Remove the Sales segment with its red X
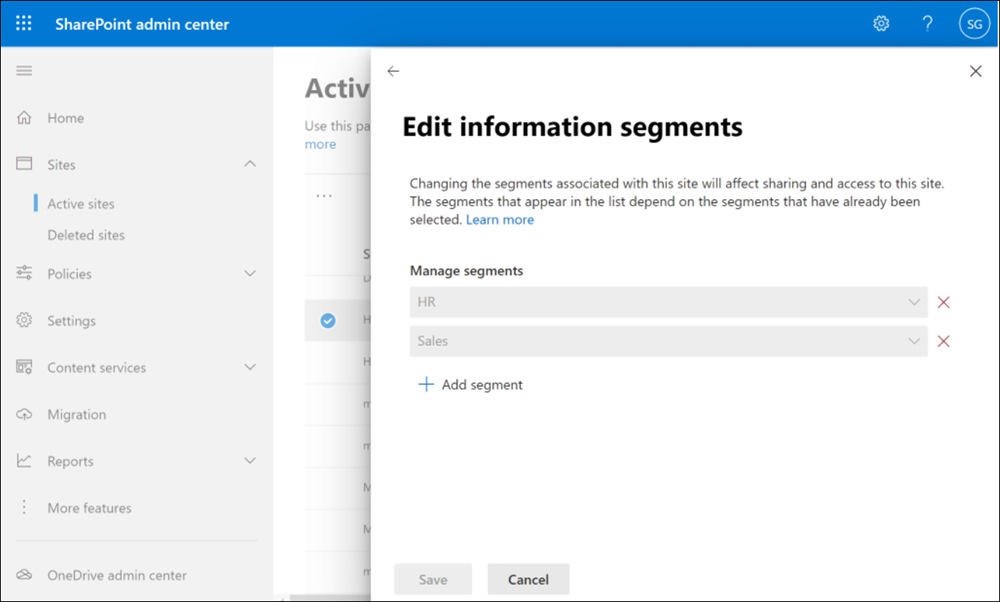1000x602 pixels. [x=943, y=341]
